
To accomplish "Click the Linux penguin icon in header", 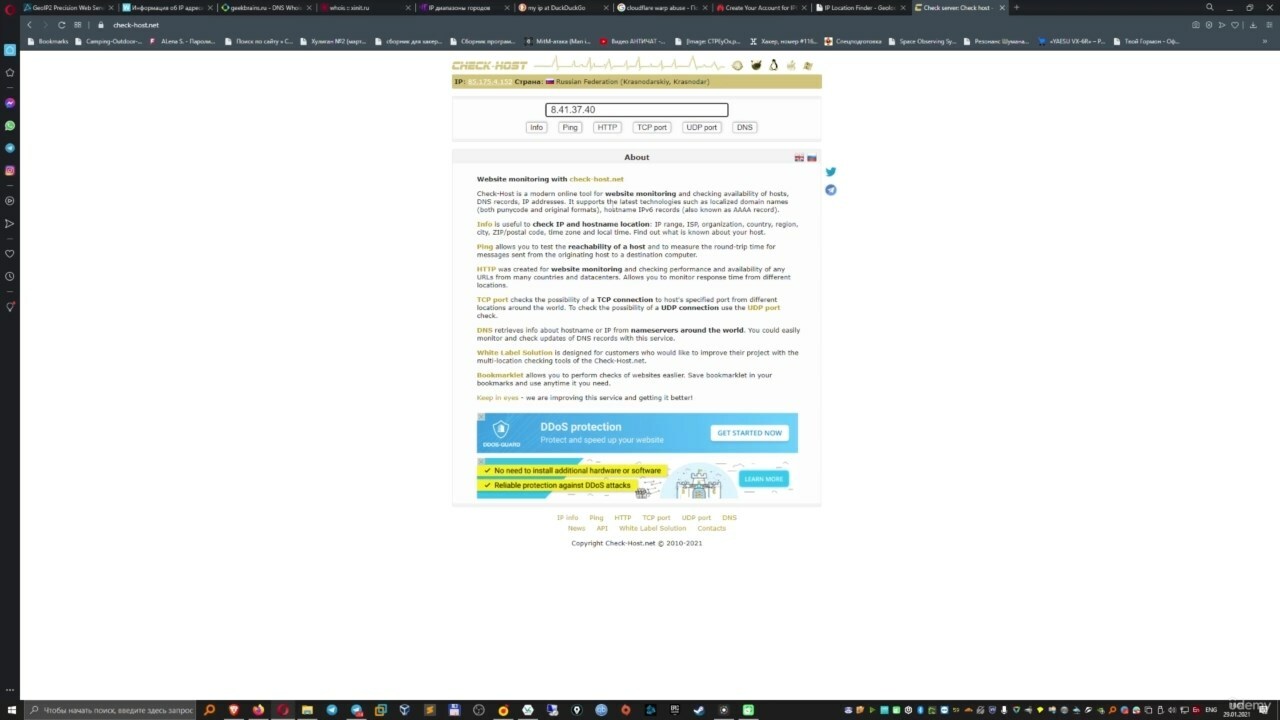I will [772, 65].
